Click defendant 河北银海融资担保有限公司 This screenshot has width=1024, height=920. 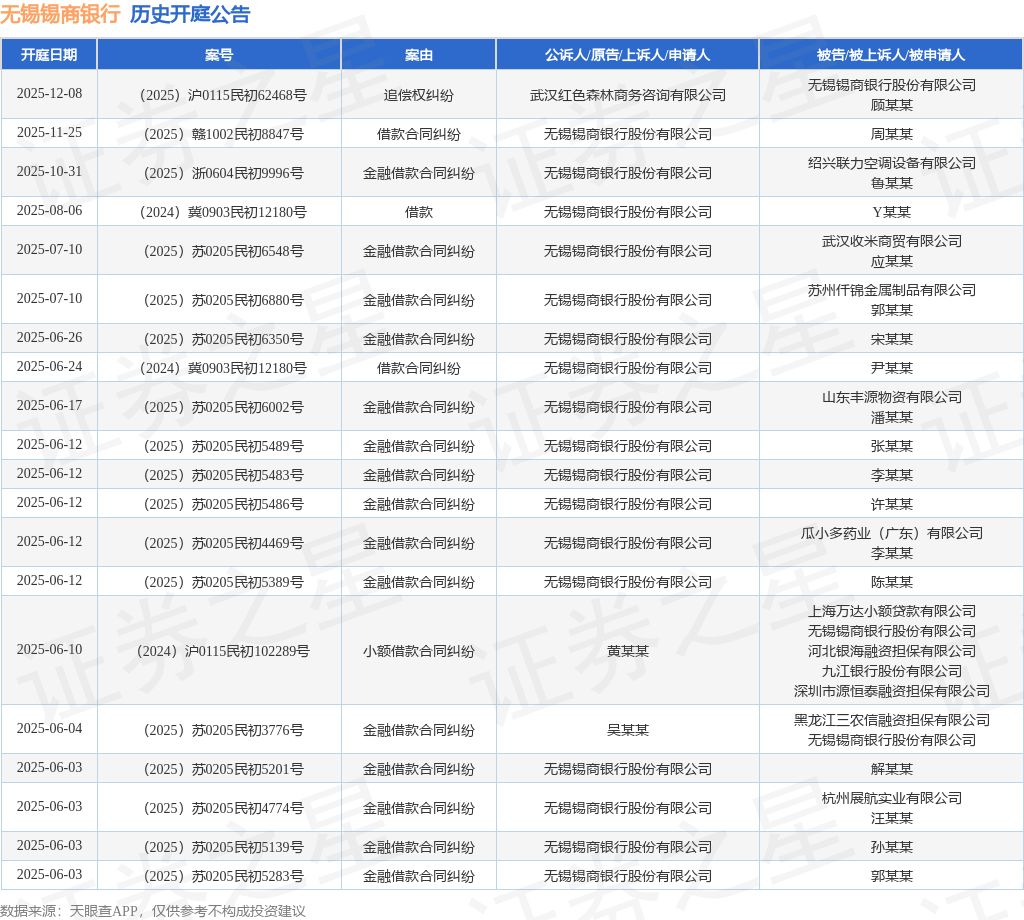coord(891,652)
